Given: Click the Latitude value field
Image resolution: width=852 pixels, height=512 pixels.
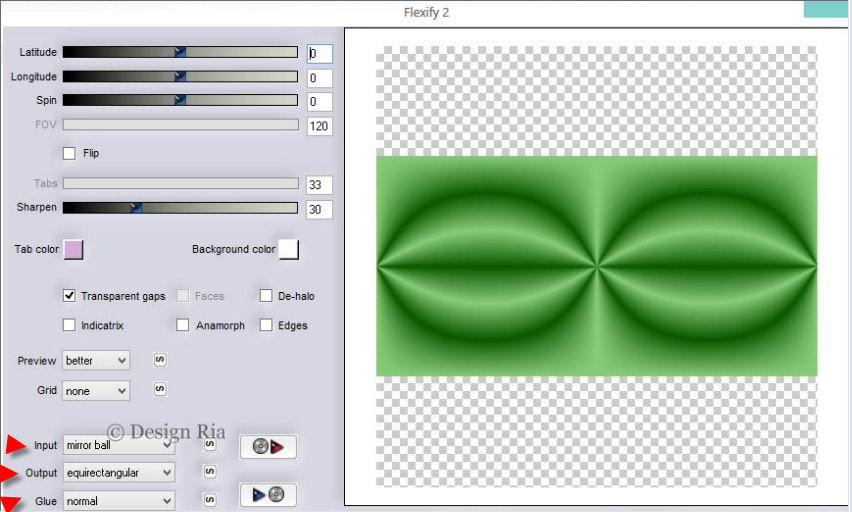Looking at the screenshot, I should (320, 53).
